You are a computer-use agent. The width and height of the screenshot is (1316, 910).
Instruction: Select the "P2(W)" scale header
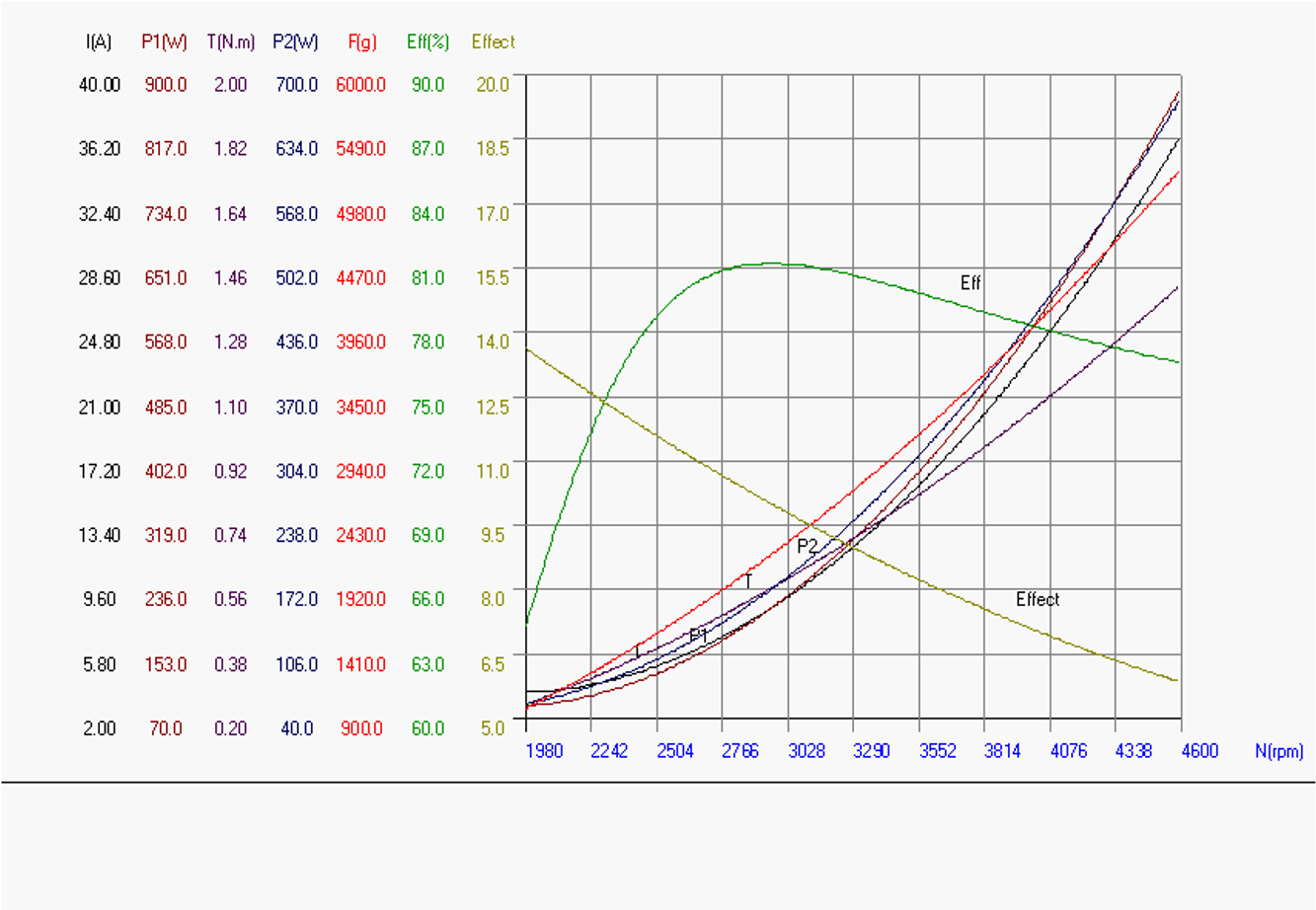click(x=295, y=42)
